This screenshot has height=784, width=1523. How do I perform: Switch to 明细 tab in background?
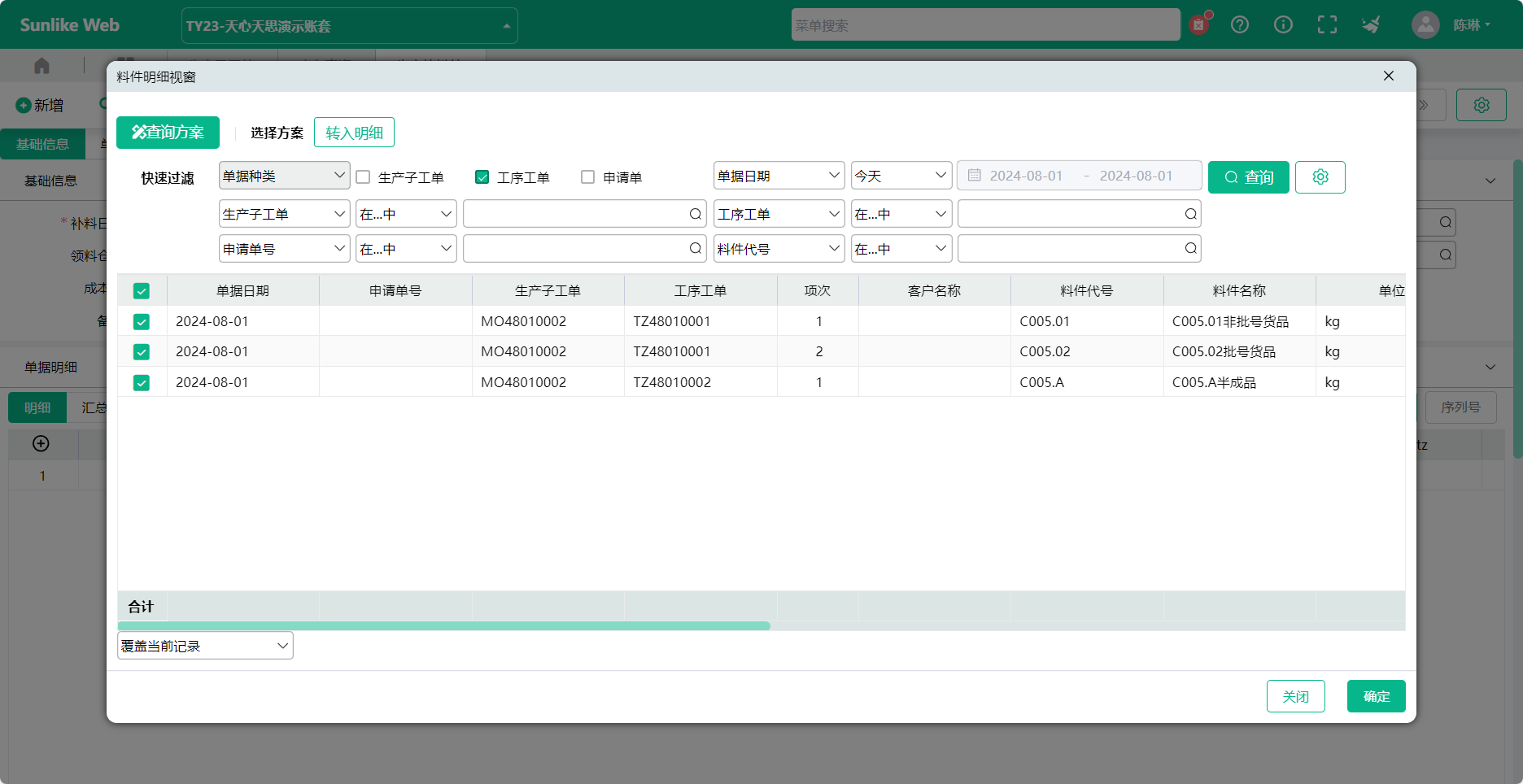click(x=37, y=407)
